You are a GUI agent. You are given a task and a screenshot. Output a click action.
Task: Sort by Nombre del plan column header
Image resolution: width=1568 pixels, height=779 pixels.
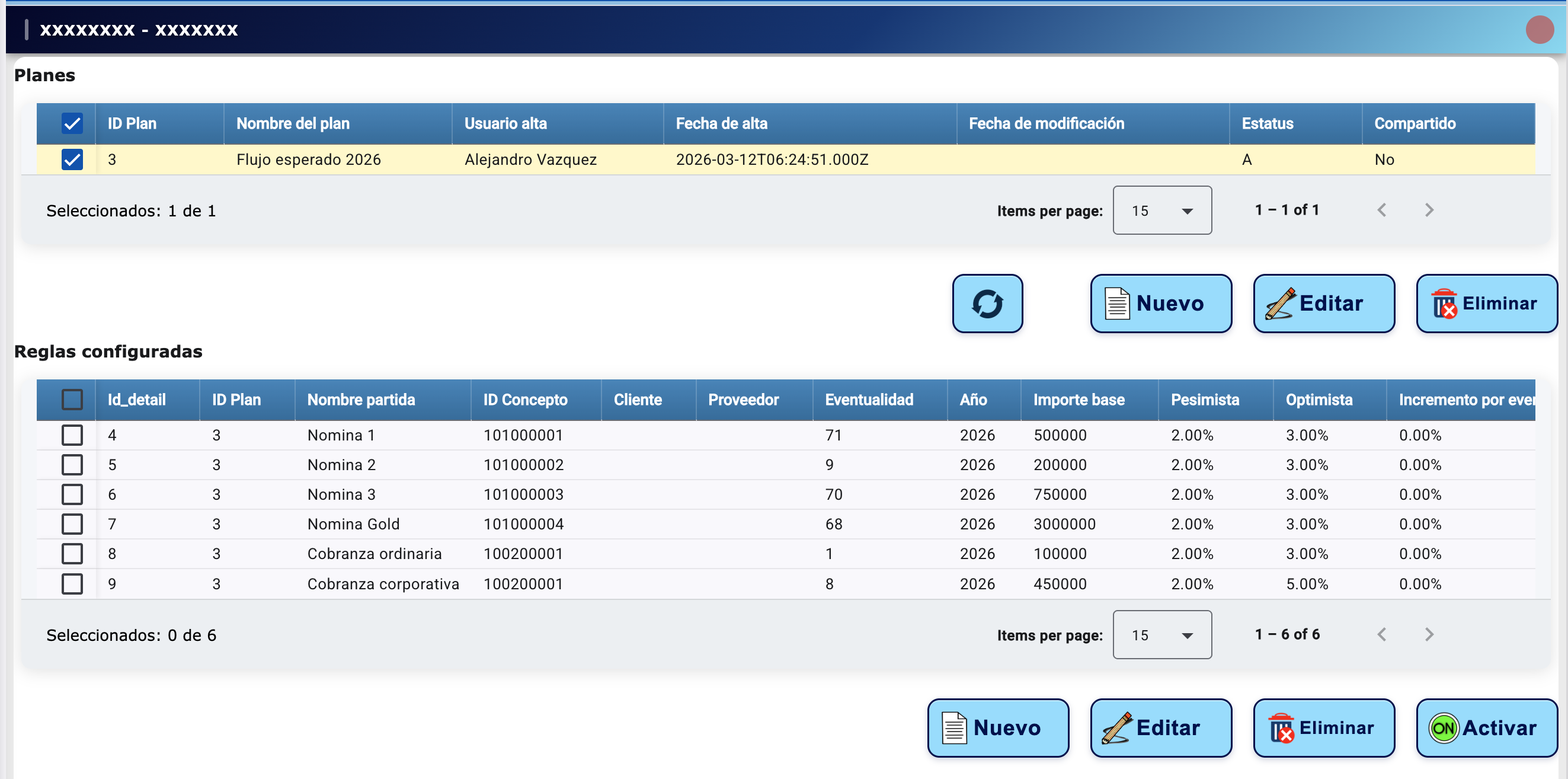pos(293,124)
